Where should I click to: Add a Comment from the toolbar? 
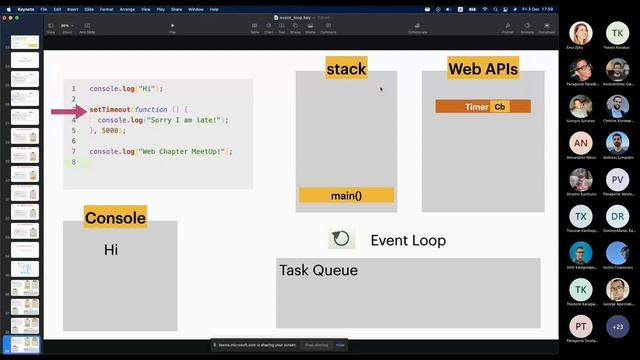click(328, 28)
